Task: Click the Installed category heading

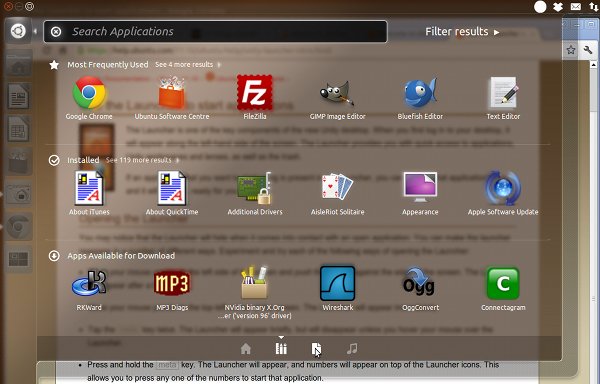Action: point(83,160)
